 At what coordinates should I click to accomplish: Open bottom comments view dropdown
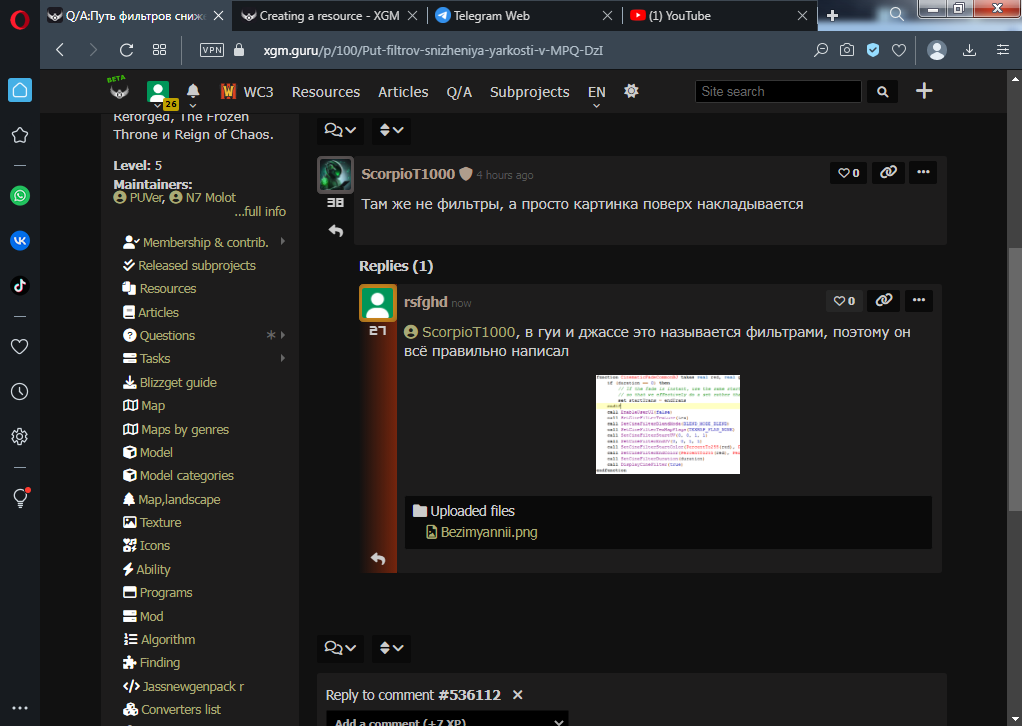coord(340,648)
